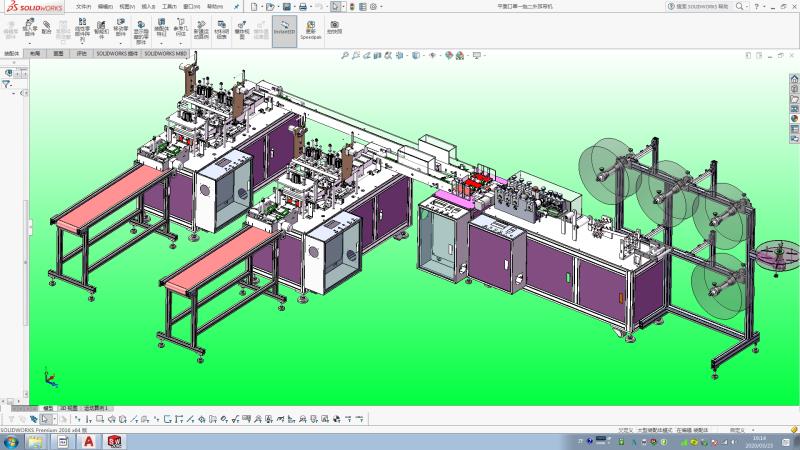Click the Windows Start button

10,441
